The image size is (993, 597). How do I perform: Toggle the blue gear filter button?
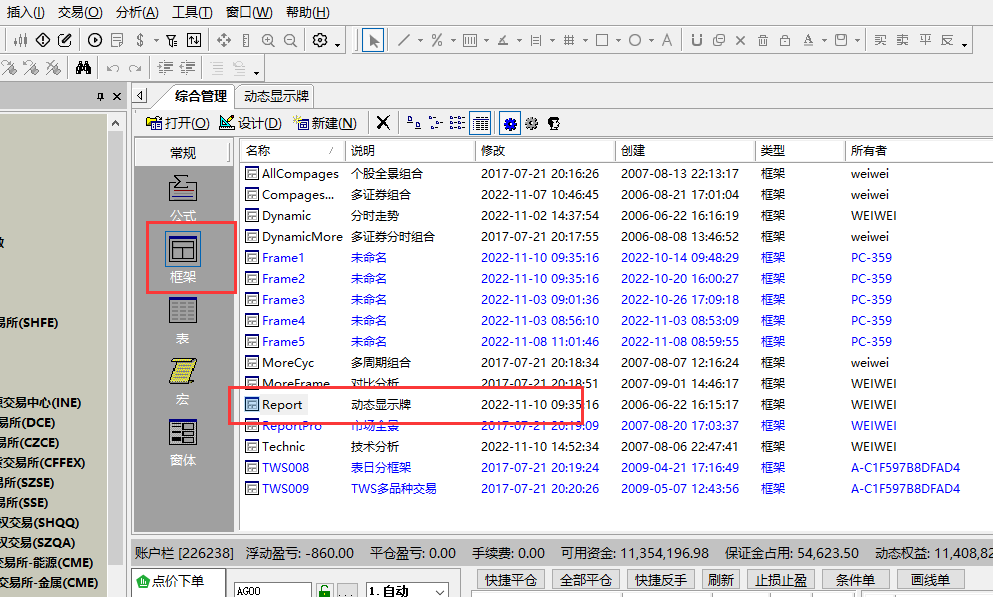pyautogui.click(x=510, y=123)
